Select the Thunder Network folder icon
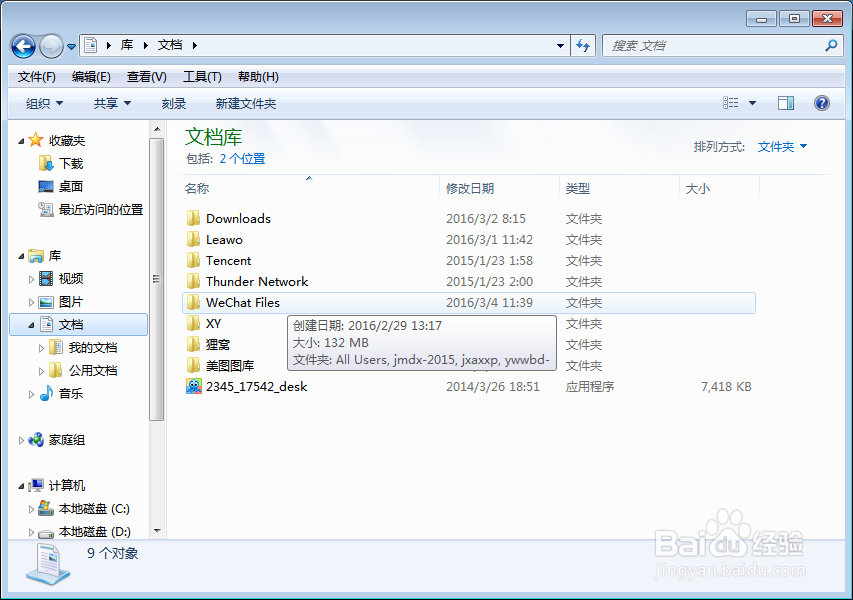Screen dimensions: 853x600 [193, 282]
